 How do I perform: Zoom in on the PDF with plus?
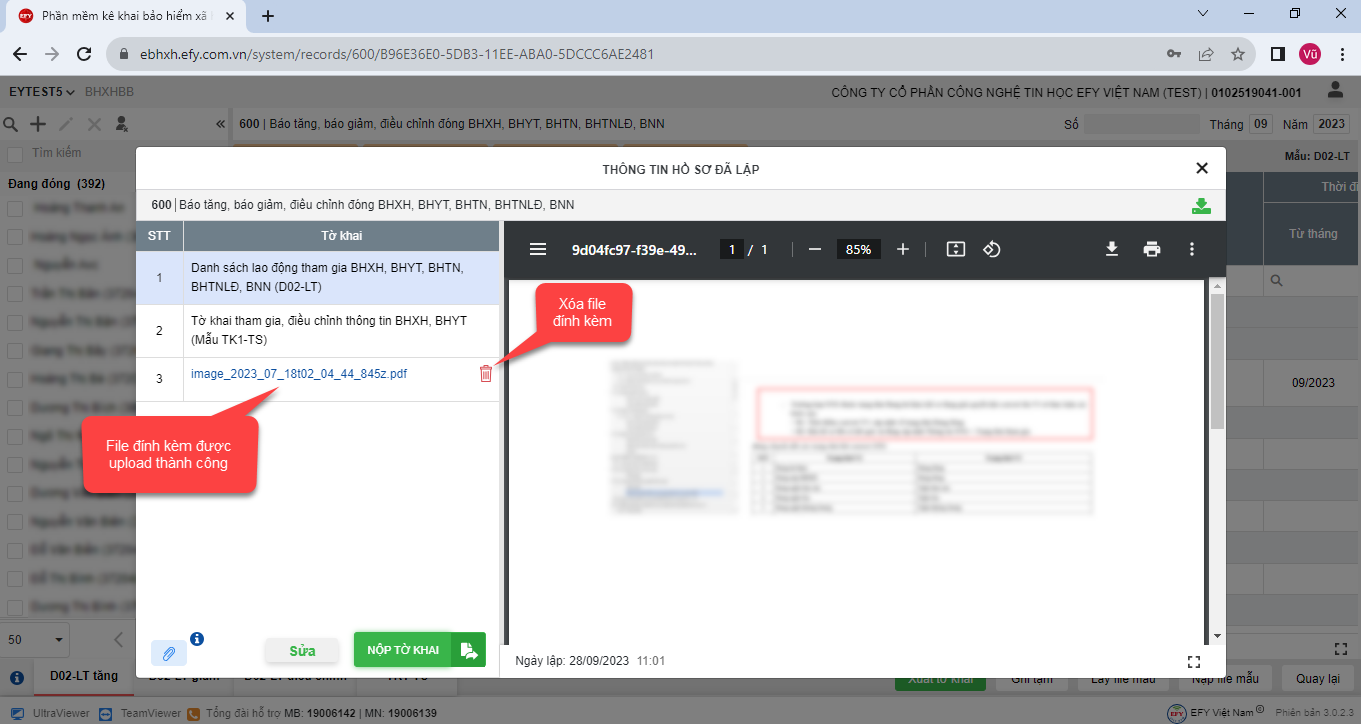click(x=903, y=249)
